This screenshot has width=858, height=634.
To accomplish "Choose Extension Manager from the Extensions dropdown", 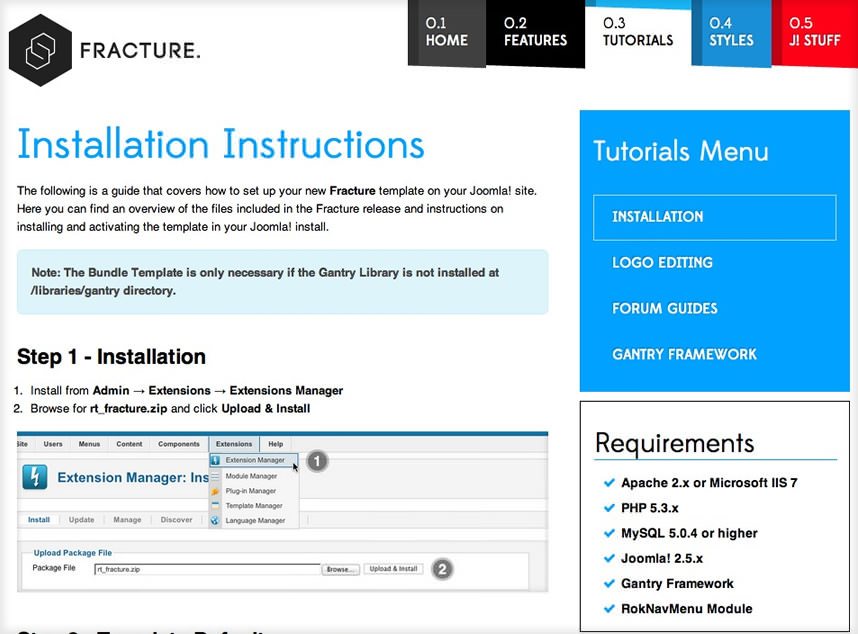I will (x=254, y=460).
